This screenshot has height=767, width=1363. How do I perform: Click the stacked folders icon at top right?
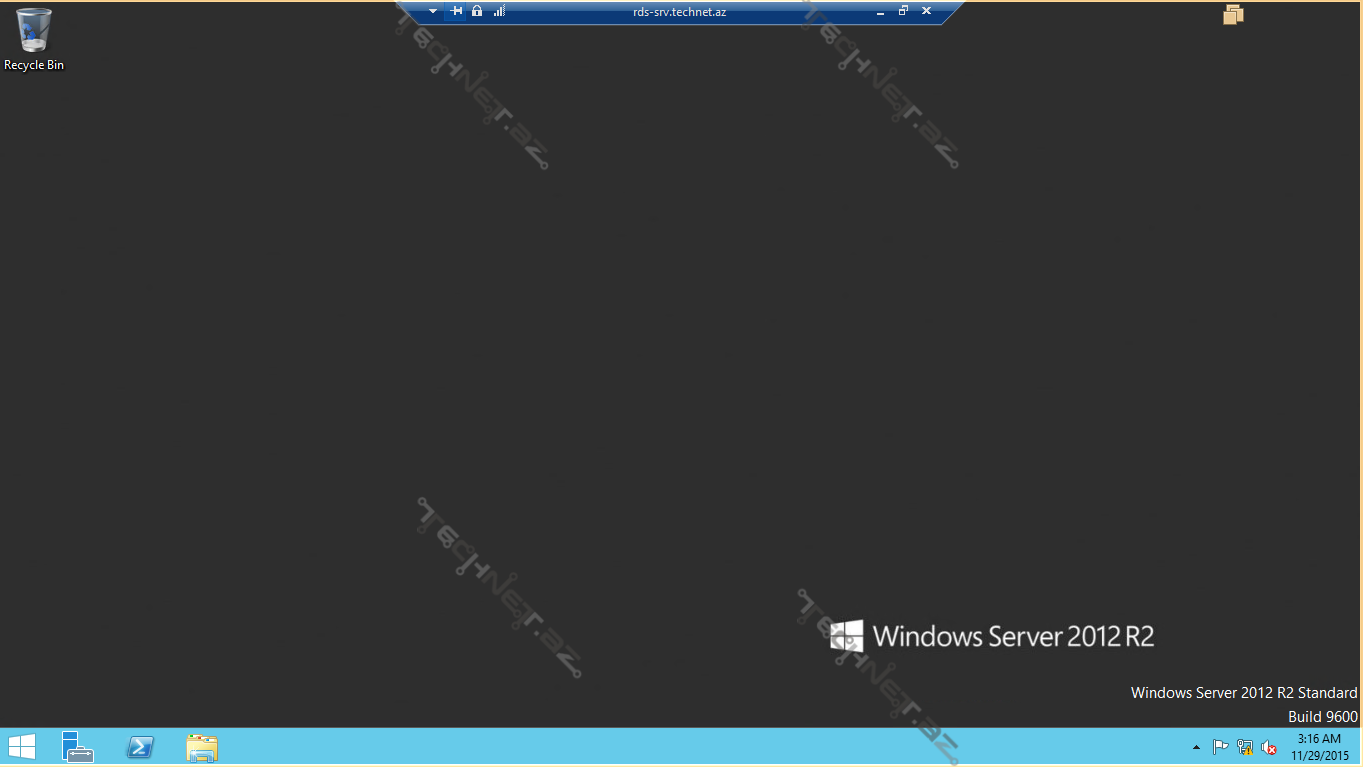coord(1233,14)
